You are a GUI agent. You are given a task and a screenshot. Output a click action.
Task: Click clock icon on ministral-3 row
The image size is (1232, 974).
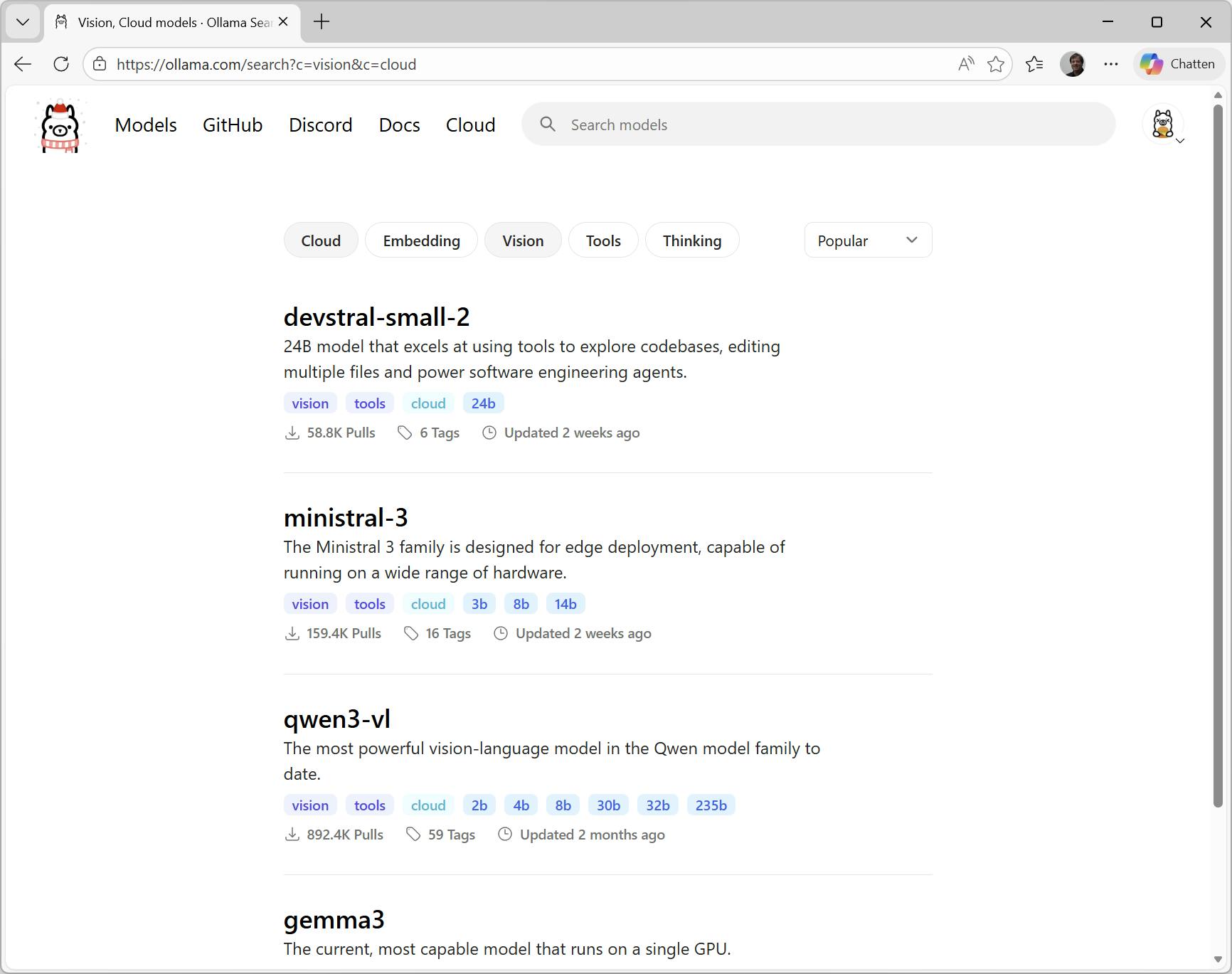pos(501,633)
